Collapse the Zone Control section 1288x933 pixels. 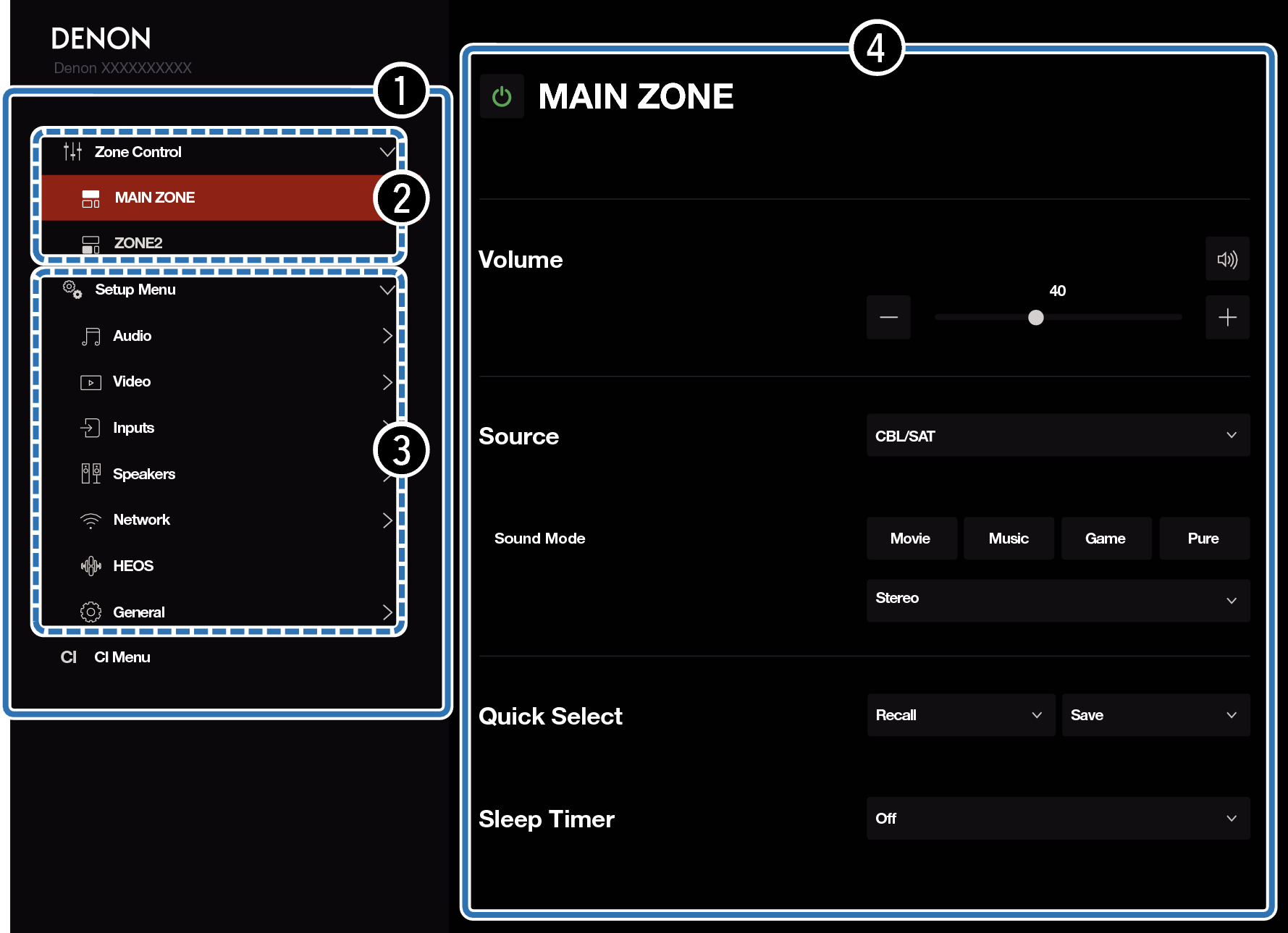(x=387, y=152)
